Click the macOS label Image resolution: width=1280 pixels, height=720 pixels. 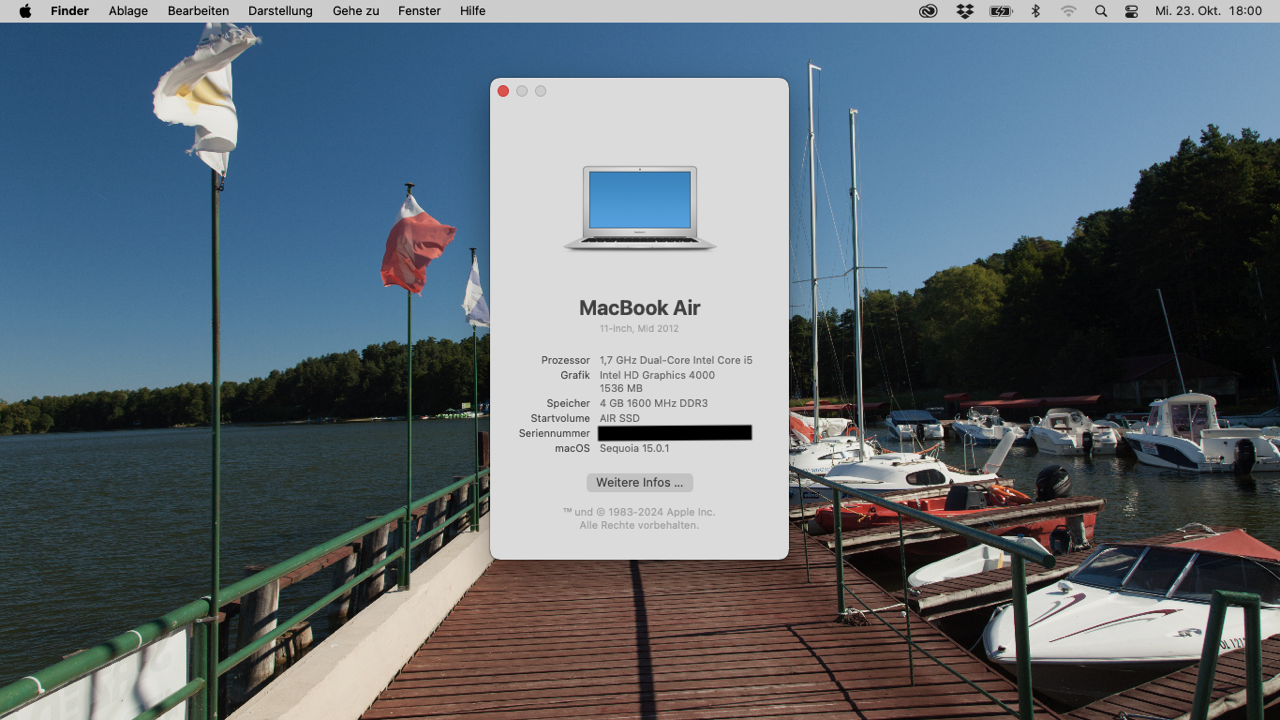click(x=573, y=449)
